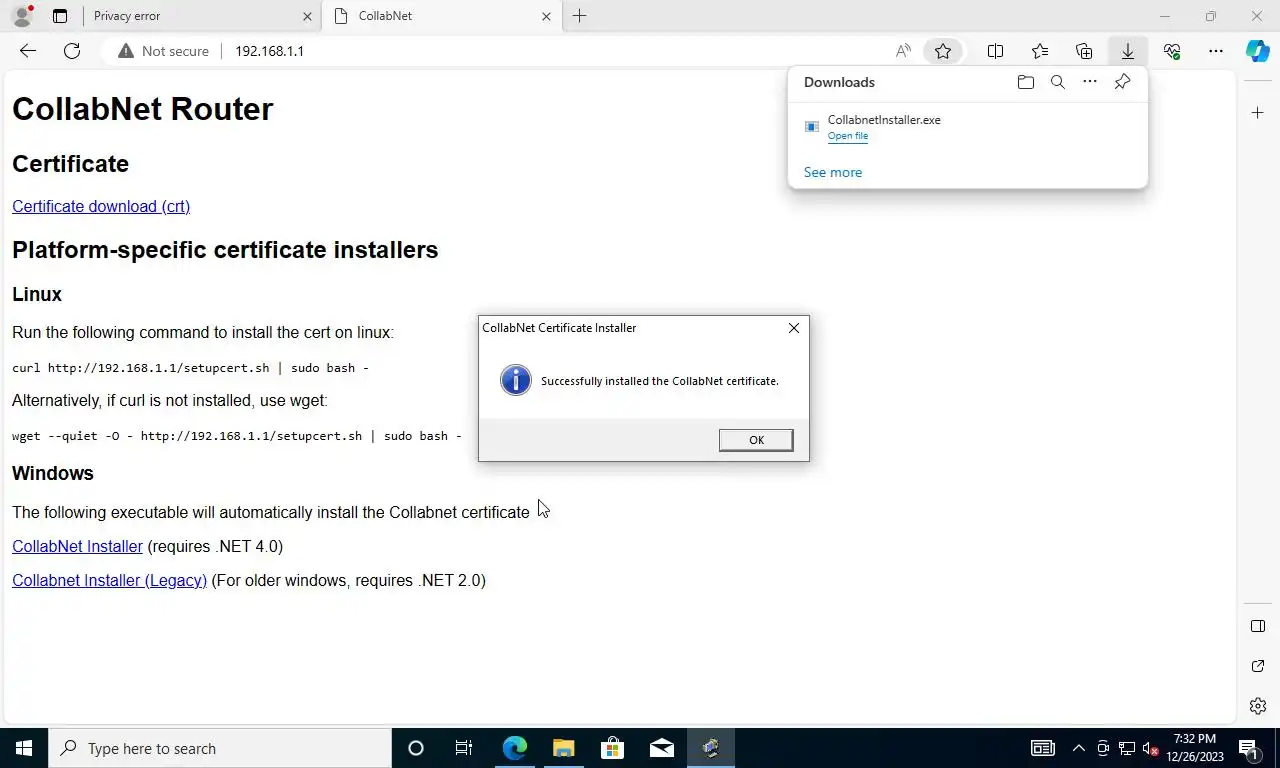Toggle the Downloads toolbar icon
The image size is (1280, 768).
point(1128,51)
